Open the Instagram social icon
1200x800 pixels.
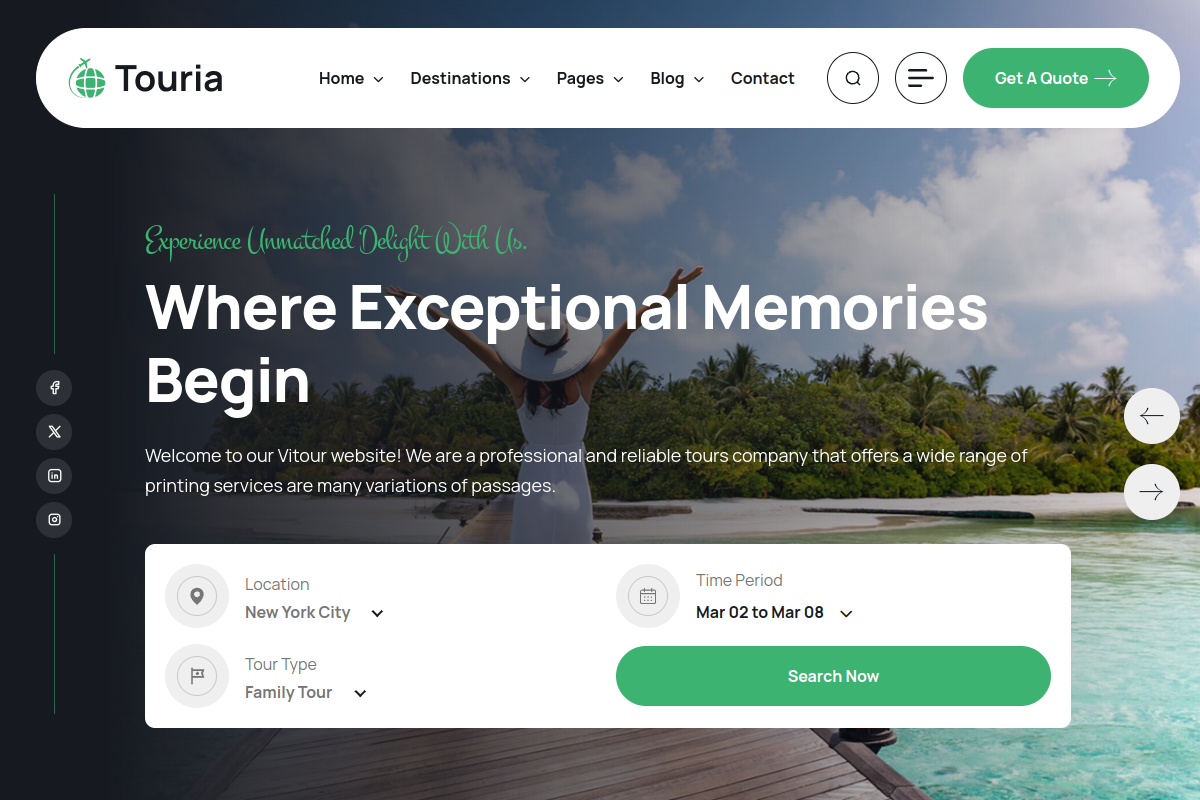click(54, 520)
